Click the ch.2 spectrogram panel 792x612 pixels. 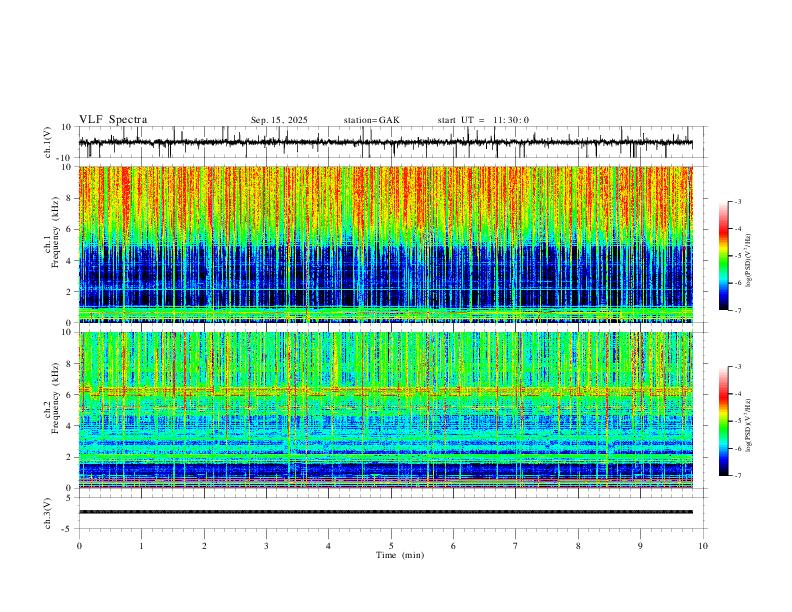point(385,410)
